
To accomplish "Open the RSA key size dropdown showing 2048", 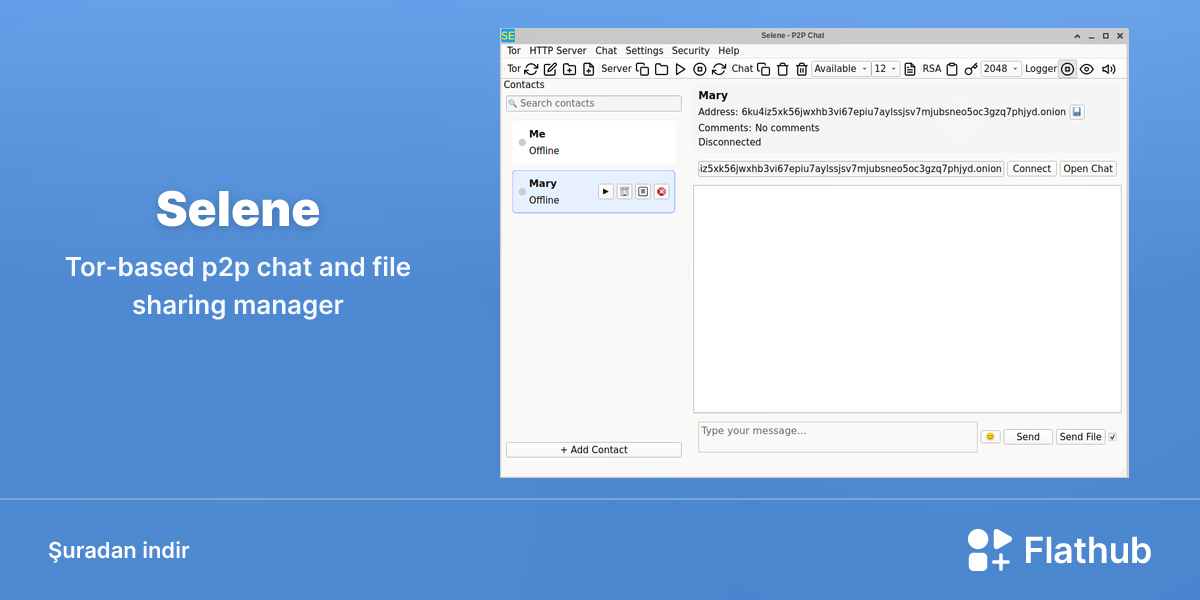I will [x=1001, y=69].
